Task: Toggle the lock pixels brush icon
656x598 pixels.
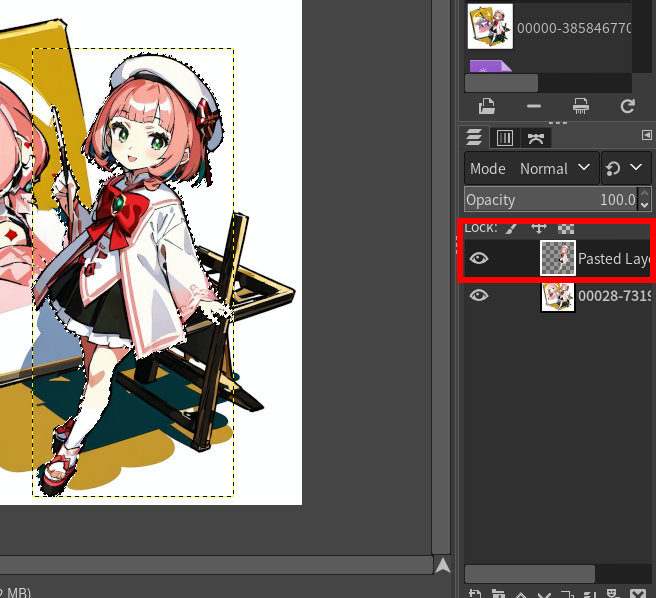Action: coord(512,228)
